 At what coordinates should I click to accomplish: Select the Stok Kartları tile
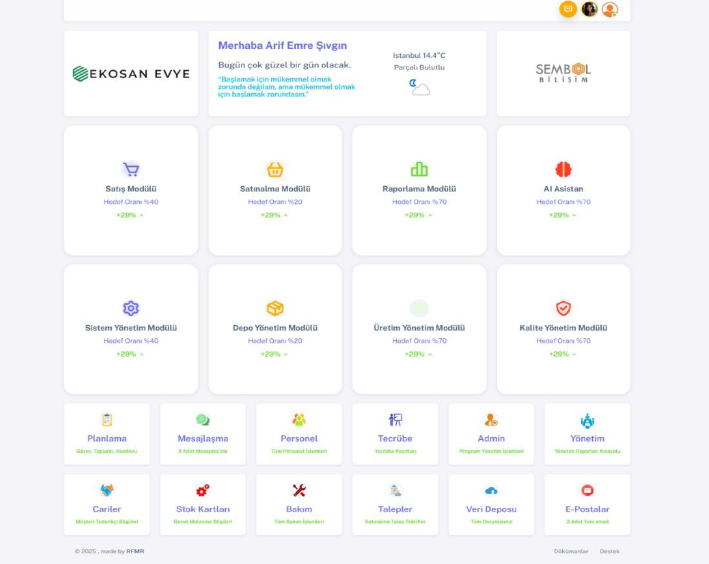pyautogui.click(x=203, y=505)
